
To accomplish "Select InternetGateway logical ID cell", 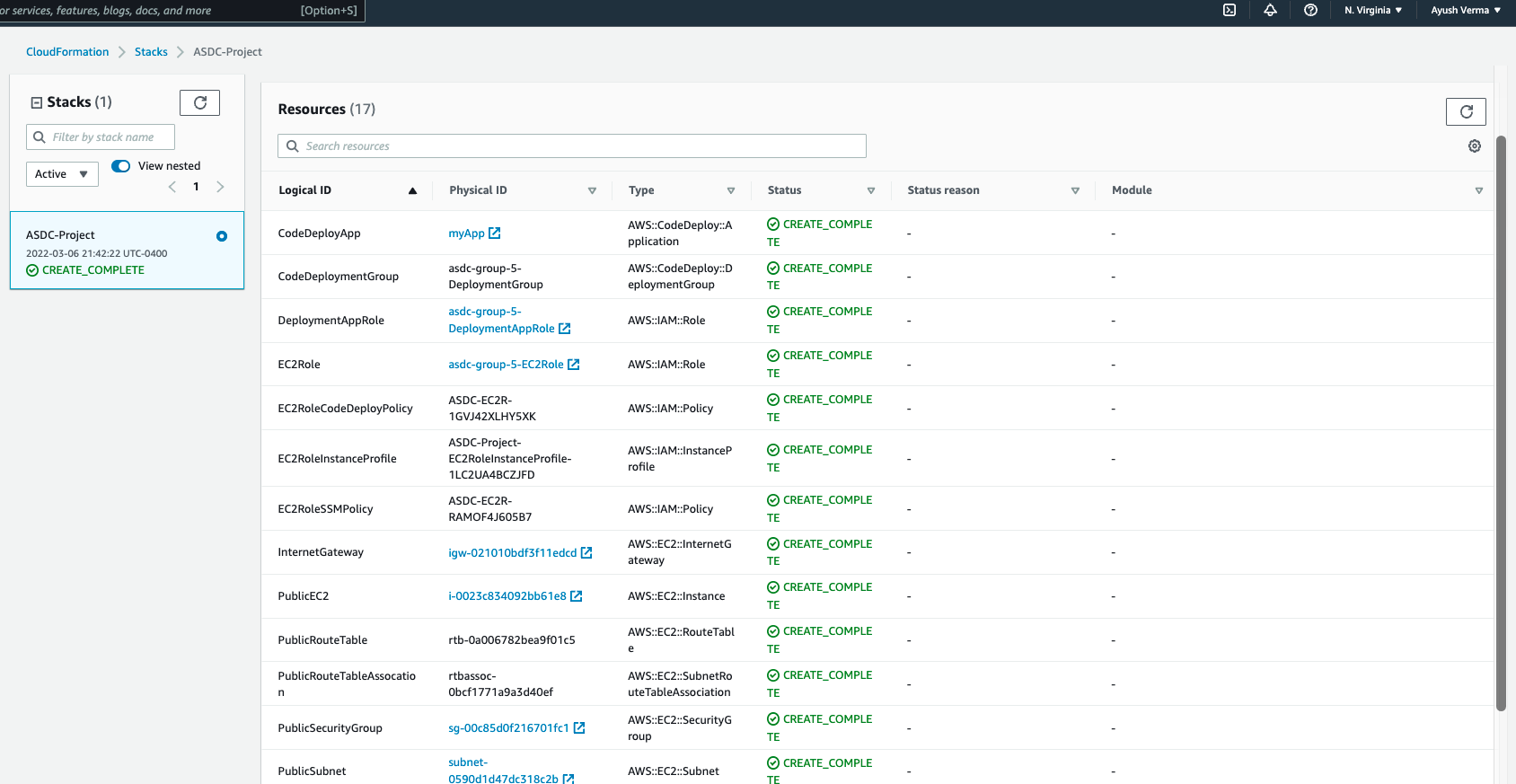I will (321, 552).
